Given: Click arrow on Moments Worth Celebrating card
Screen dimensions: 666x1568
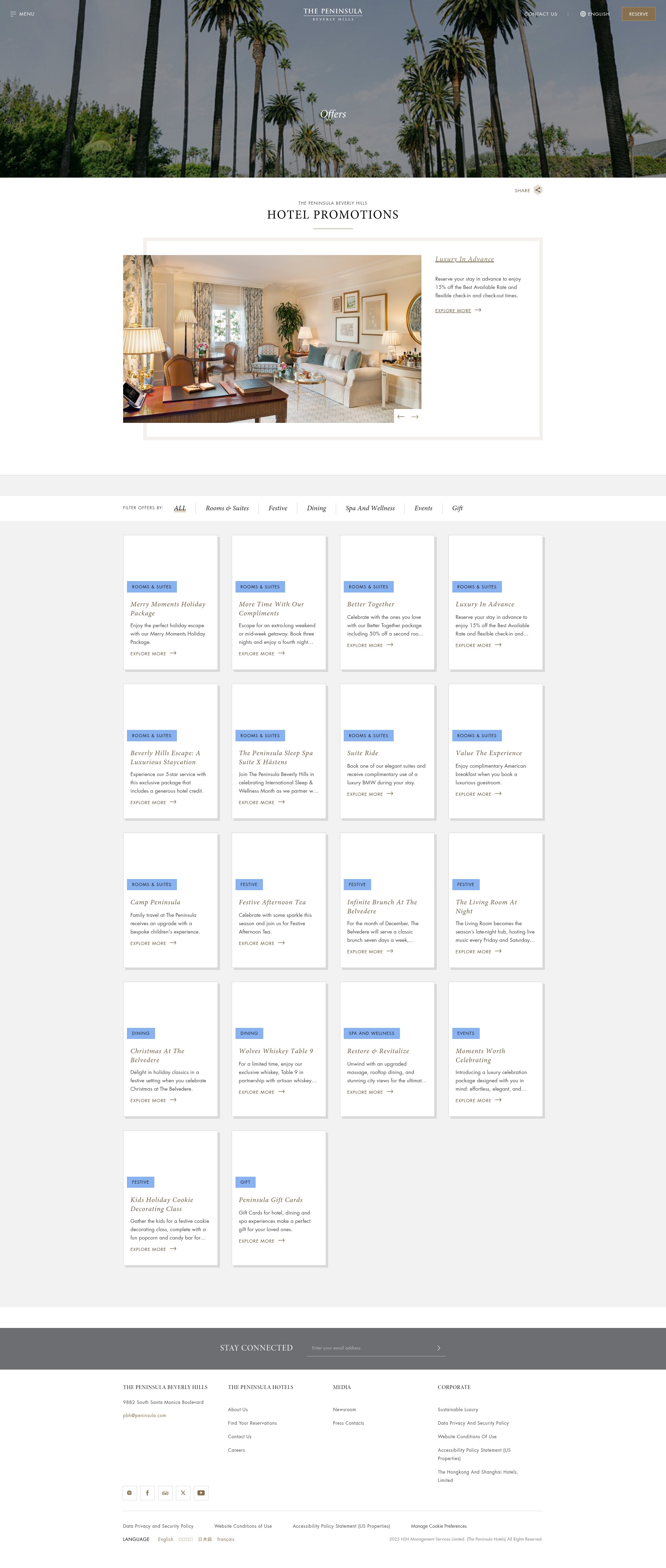Looking at the screenshot, I should (x=498, y=1099).
